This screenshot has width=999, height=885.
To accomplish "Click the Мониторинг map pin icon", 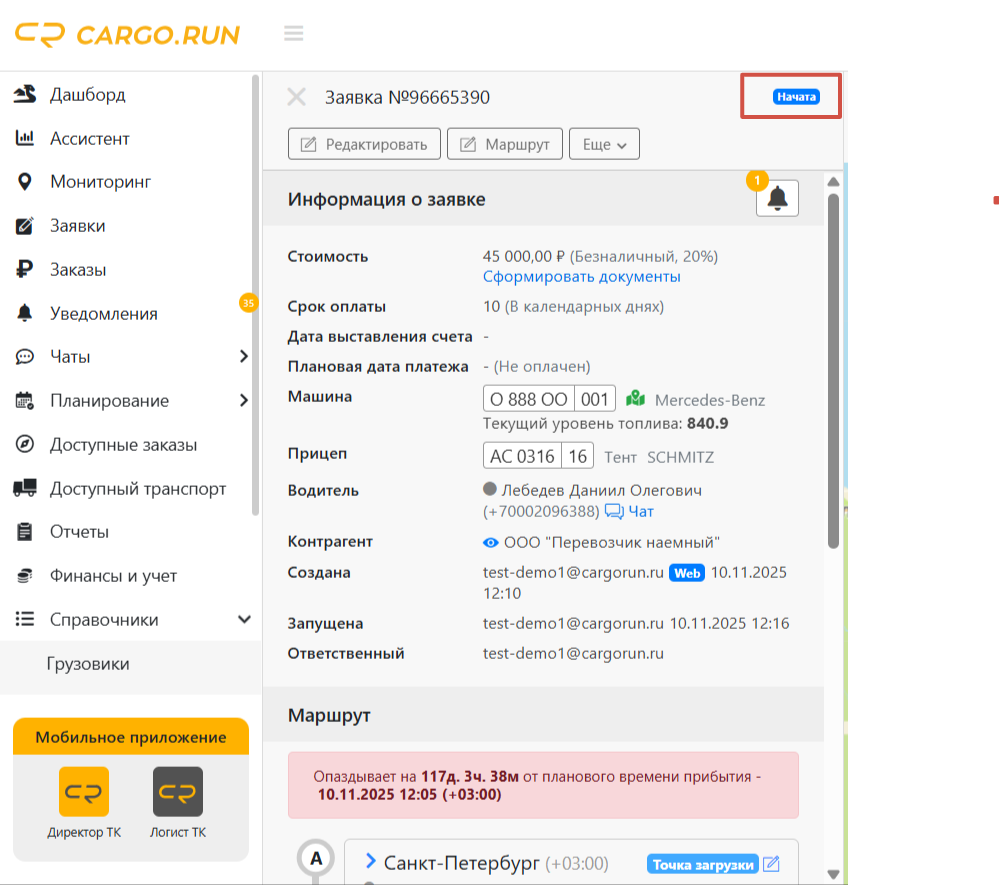I will click(x=25, y=182).
